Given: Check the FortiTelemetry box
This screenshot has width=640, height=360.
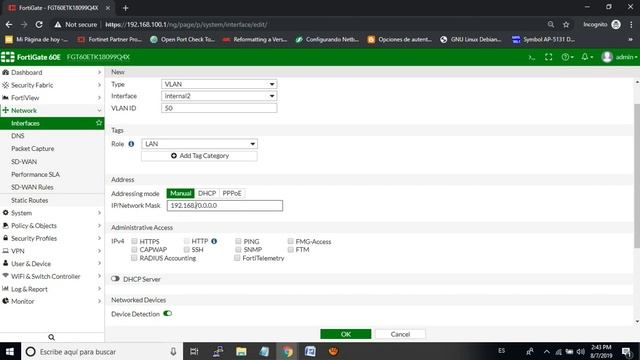Looking at the screenshot, I should tap(237, 258).
